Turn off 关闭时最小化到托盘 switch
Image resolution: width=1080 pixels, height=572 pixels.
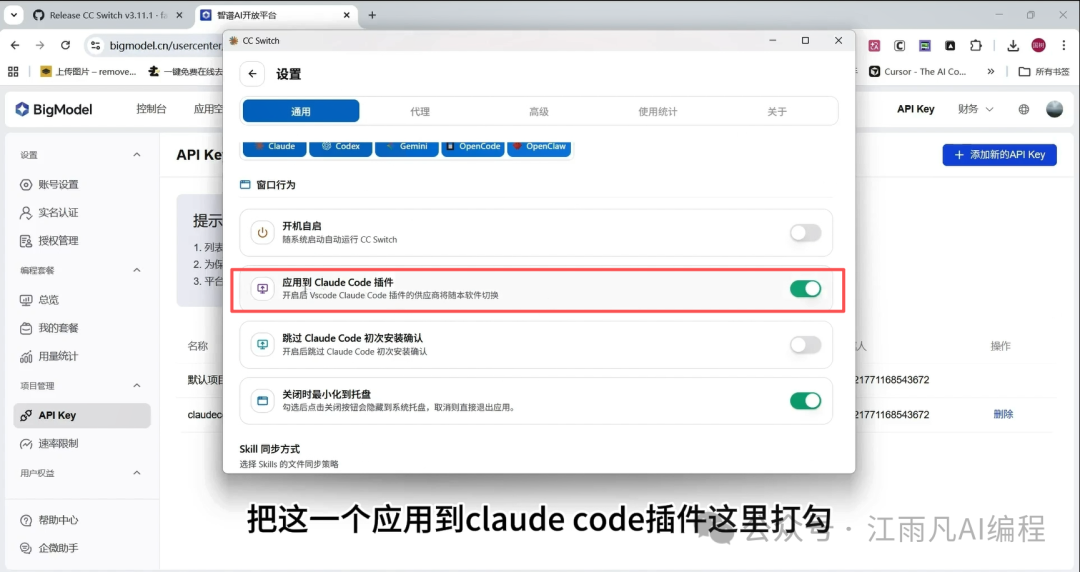805,400
